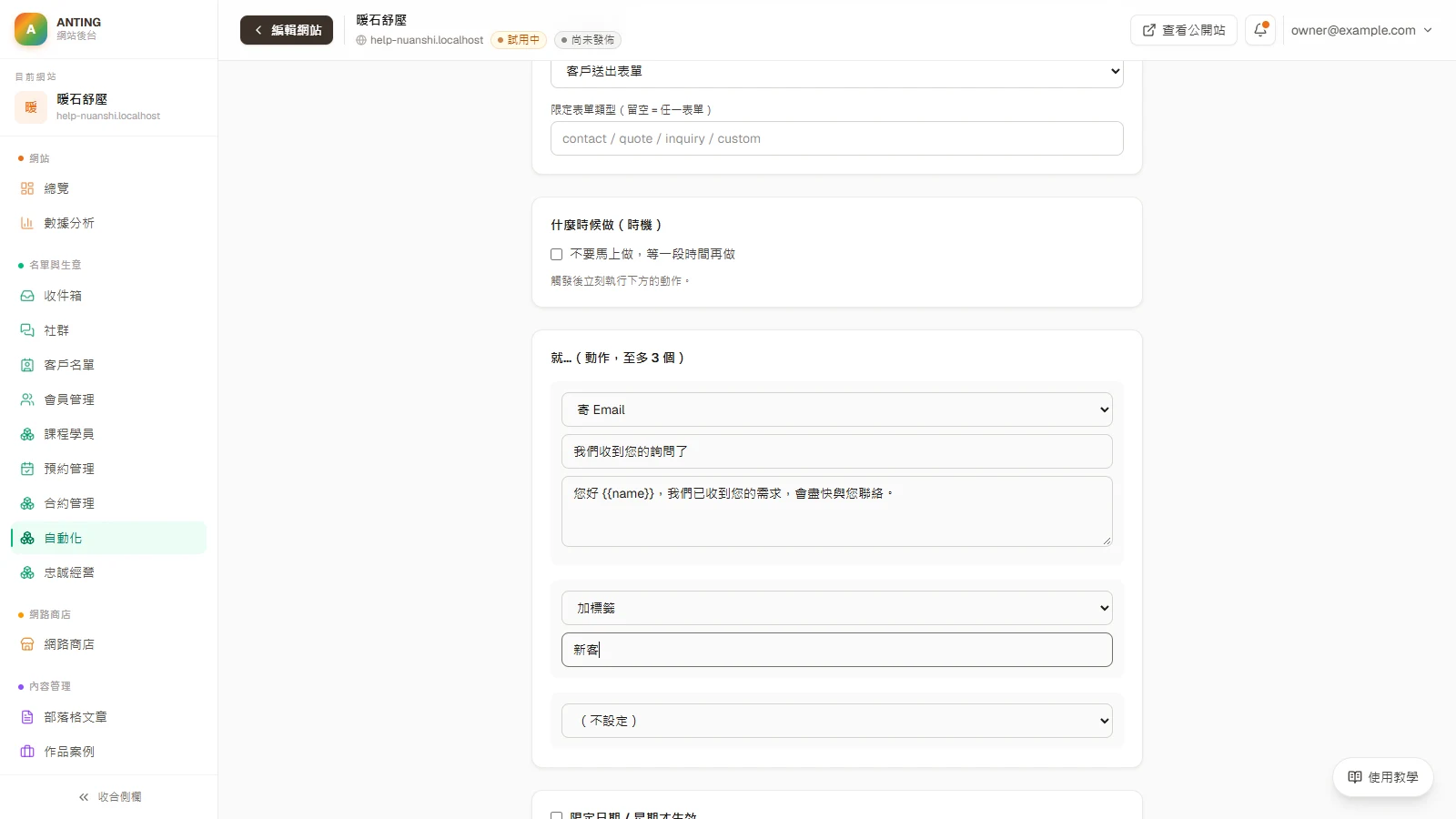Enable 不要馬上做，等一段時間再做 checkbox

click(x=556, y=255)
